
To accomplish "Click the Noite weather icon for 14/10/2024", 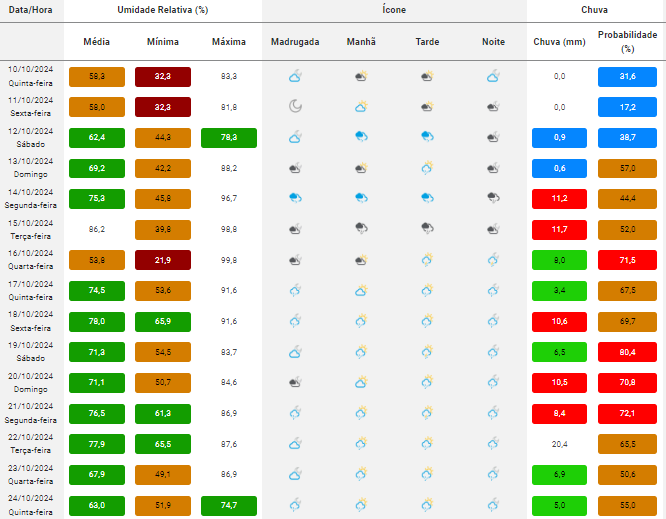I will (x=493, y=198).
